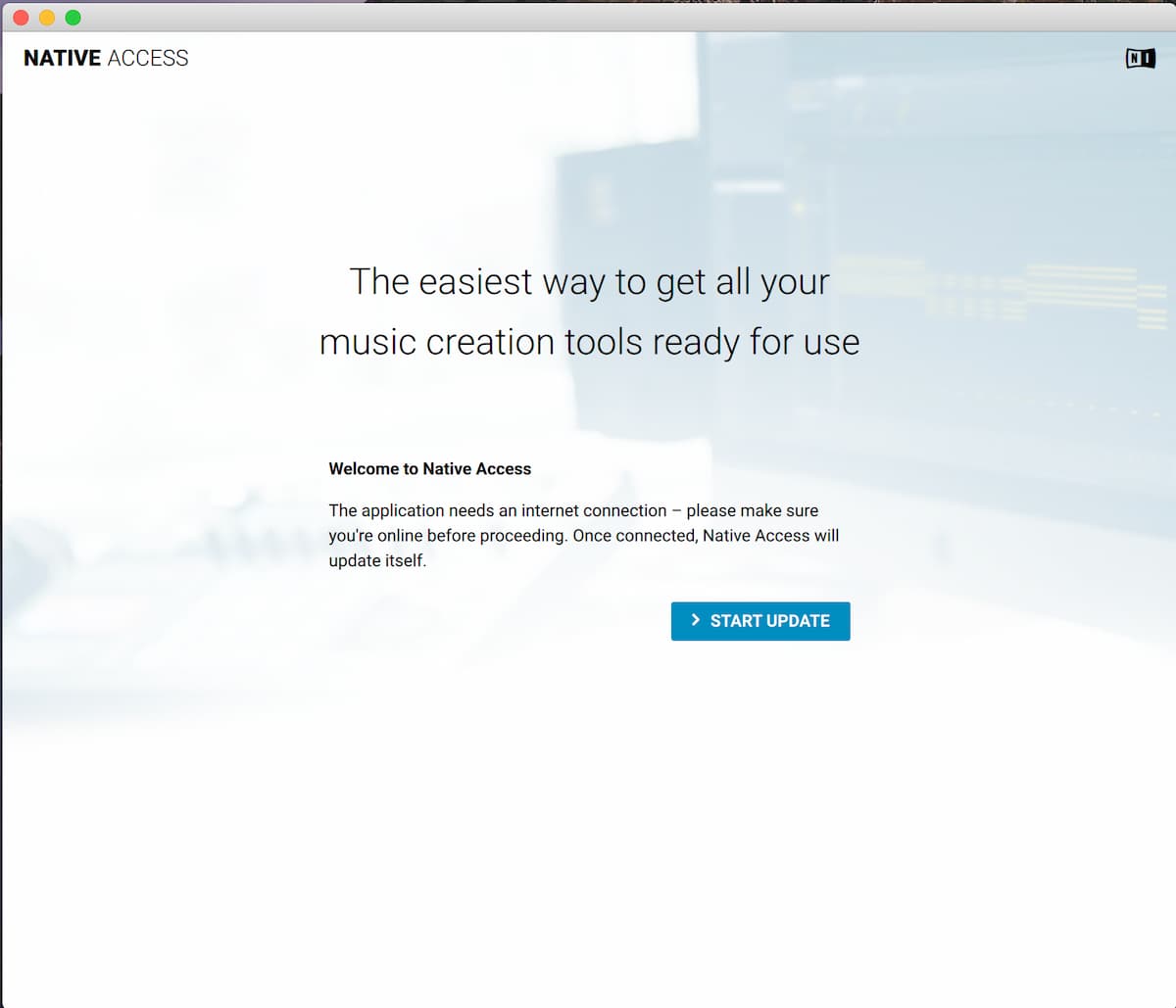This screenshot has height=1008, width=1176.
Task: Click the Native Instruments logo icon
Action: 1141,59
